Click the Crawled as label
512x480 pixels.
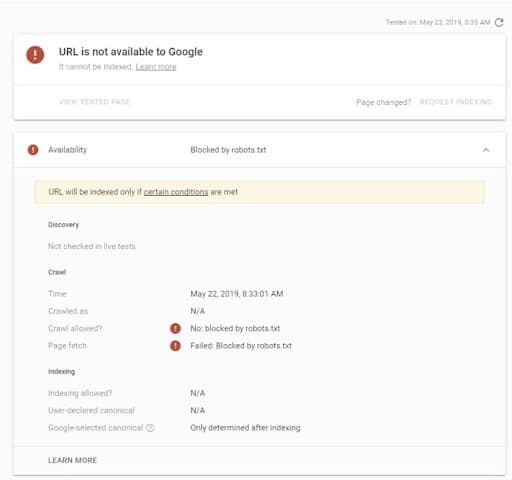pyautogui.click(x=68, y=311)
